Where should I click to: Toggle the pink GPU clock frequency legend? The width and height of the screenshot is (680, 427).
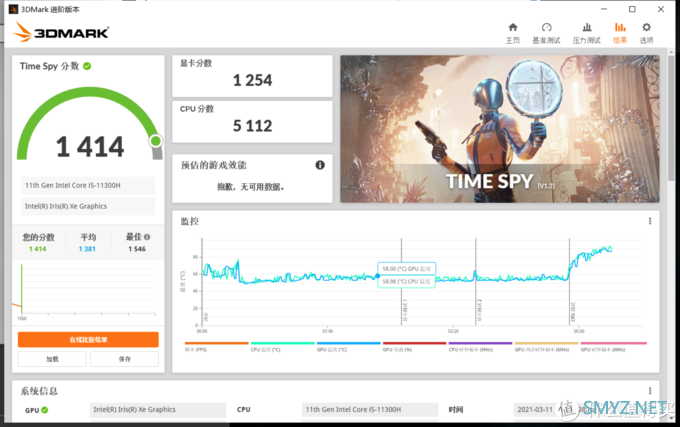613,347
